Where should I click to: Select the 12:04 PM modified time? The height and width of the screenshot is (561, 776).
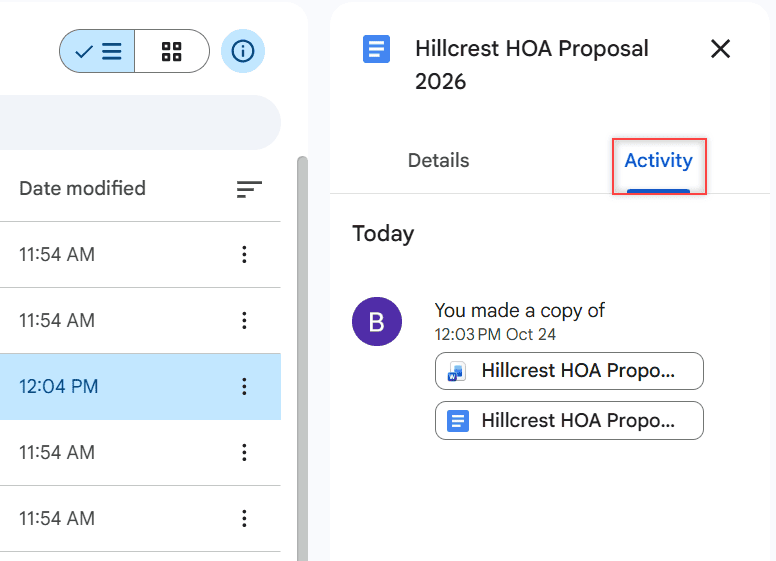point(58,386)
